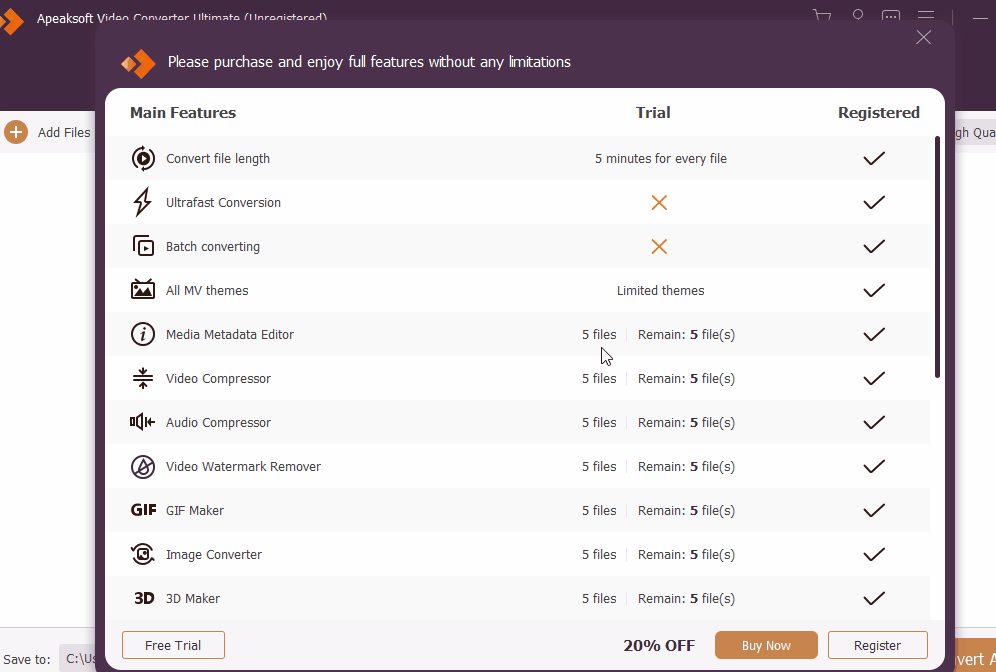Screen dimensions: 996x672
Task: Open the hamburger menu in the title bar
Action: (926, 15)
